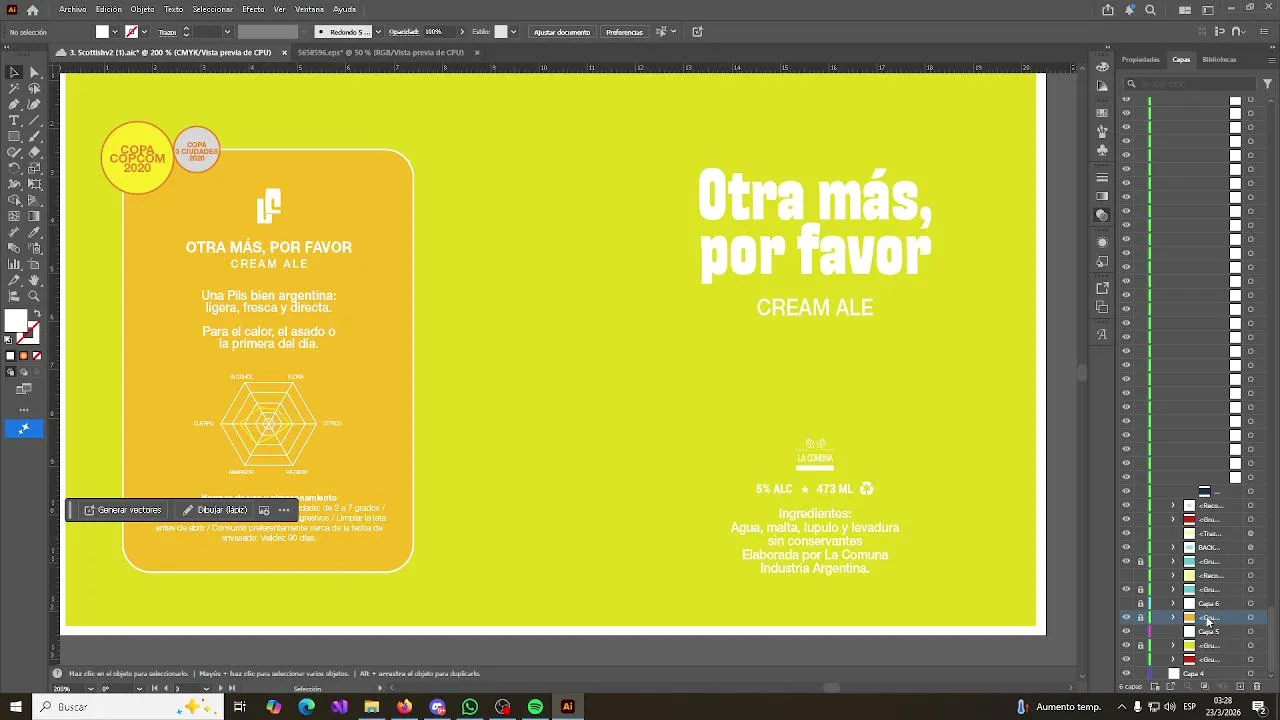This screenshot has height=720, width=1280.
Task: Open the Estilo graphic style dropdown
Action: click(514, 32)
